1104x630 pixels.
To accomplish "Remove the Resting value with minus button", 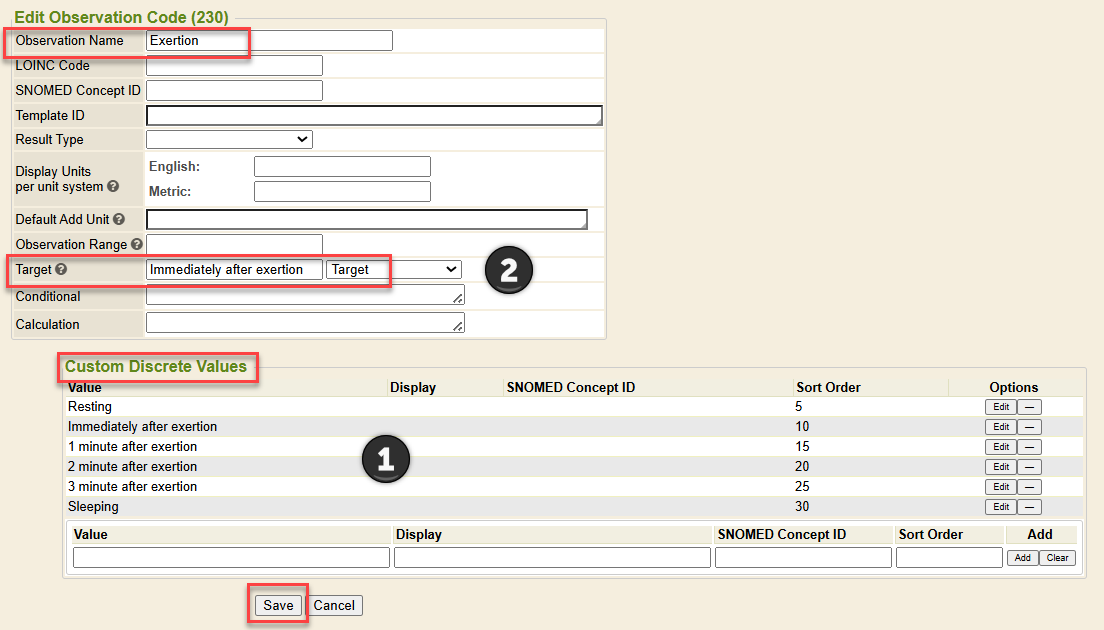I will pos(1029,407).
